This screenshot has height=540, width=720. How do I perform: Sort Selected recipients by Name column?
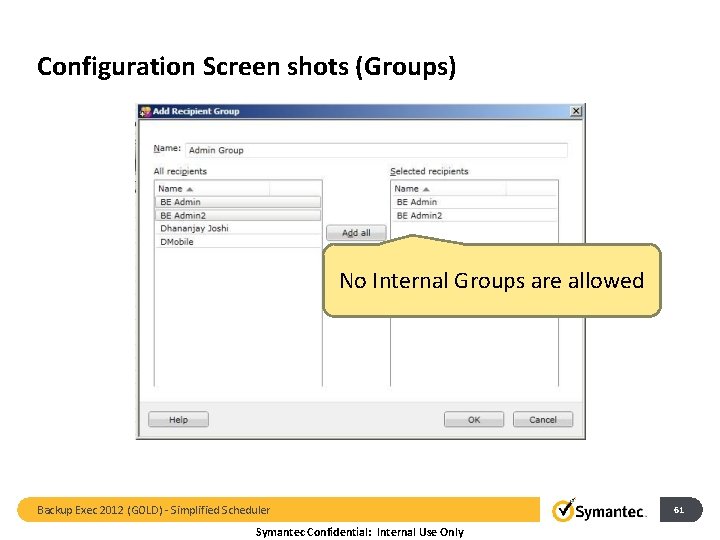click(x=449, y=188)
